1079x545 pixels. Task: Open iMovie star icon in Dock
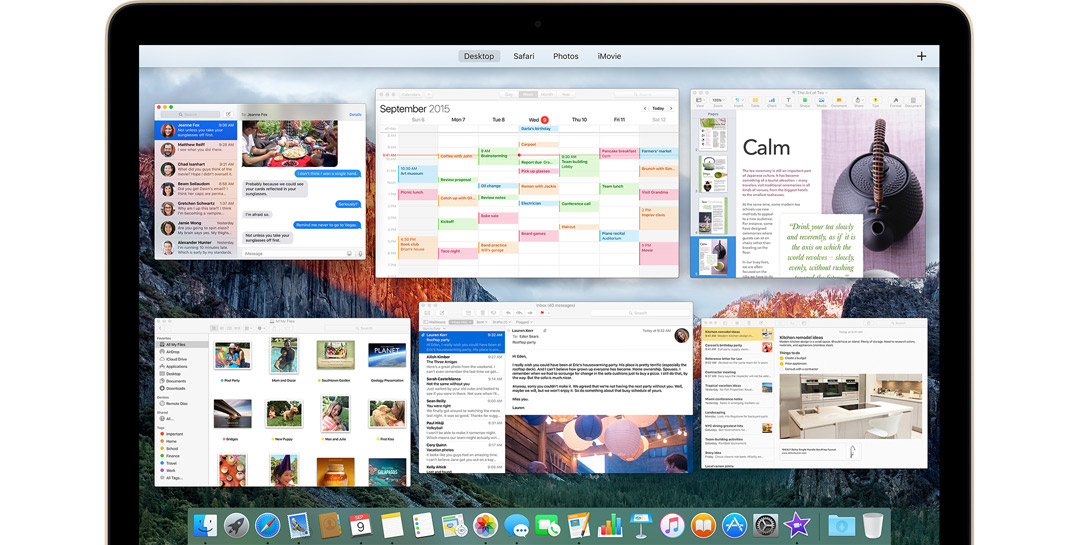click(797, 526)
